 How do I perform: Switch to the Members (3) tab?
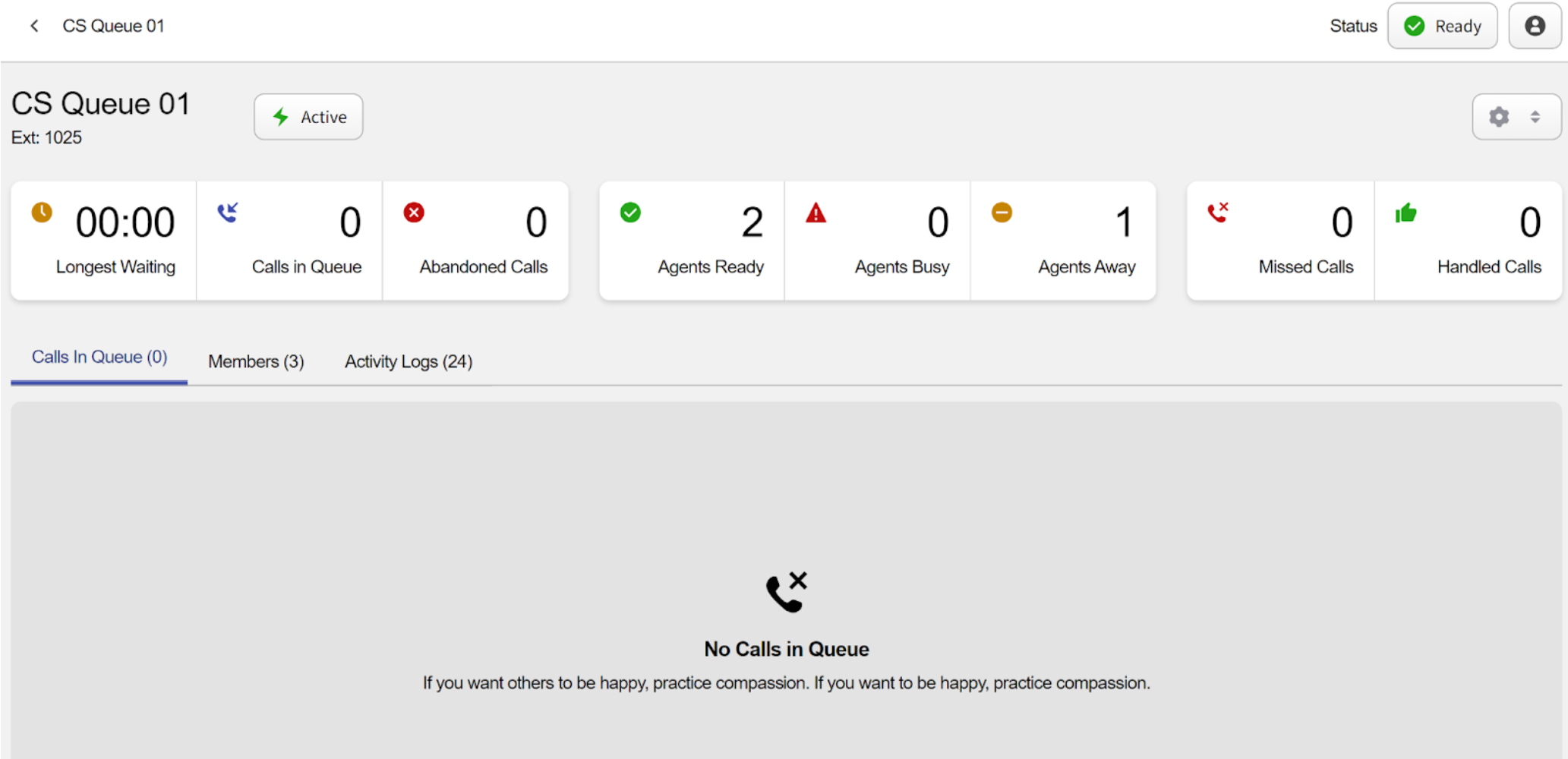tap(256, 361)
